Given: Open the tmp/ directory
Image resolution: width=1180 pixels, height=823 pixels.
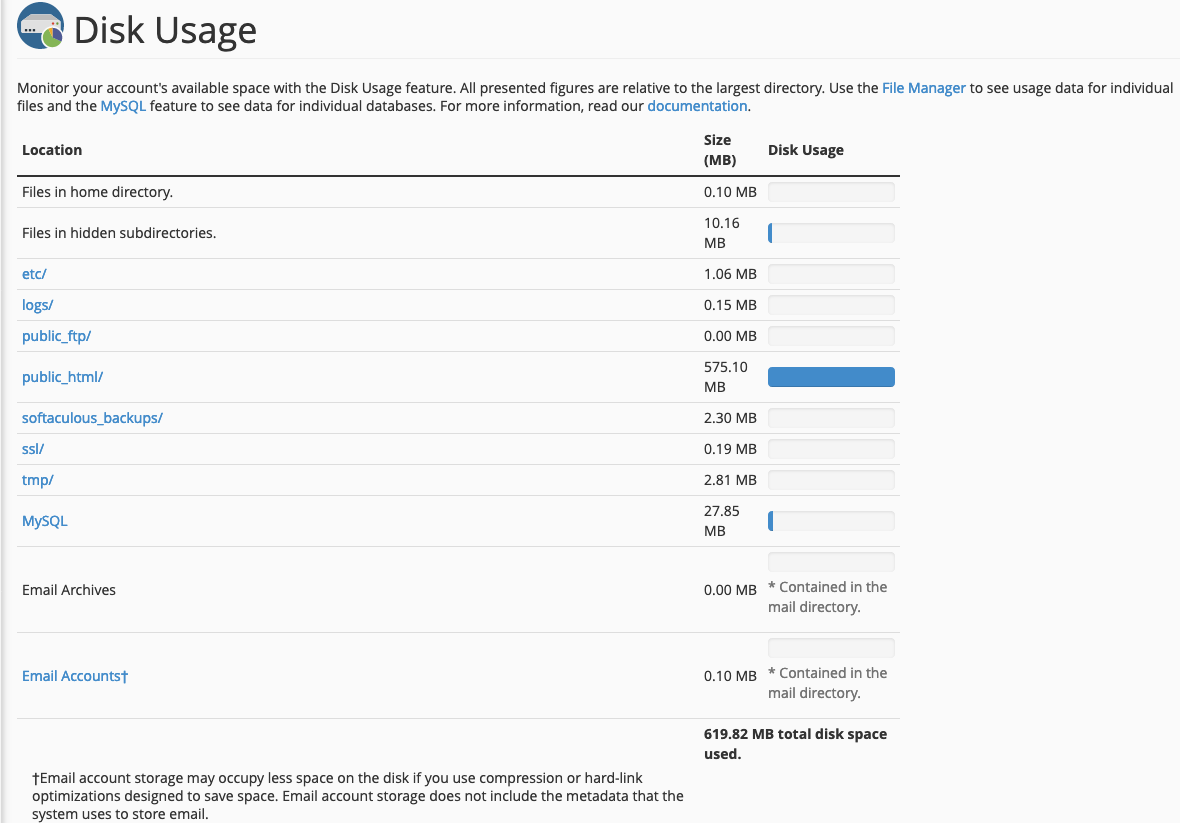Looking at the screenshot, I should click(x=37, y=480).
